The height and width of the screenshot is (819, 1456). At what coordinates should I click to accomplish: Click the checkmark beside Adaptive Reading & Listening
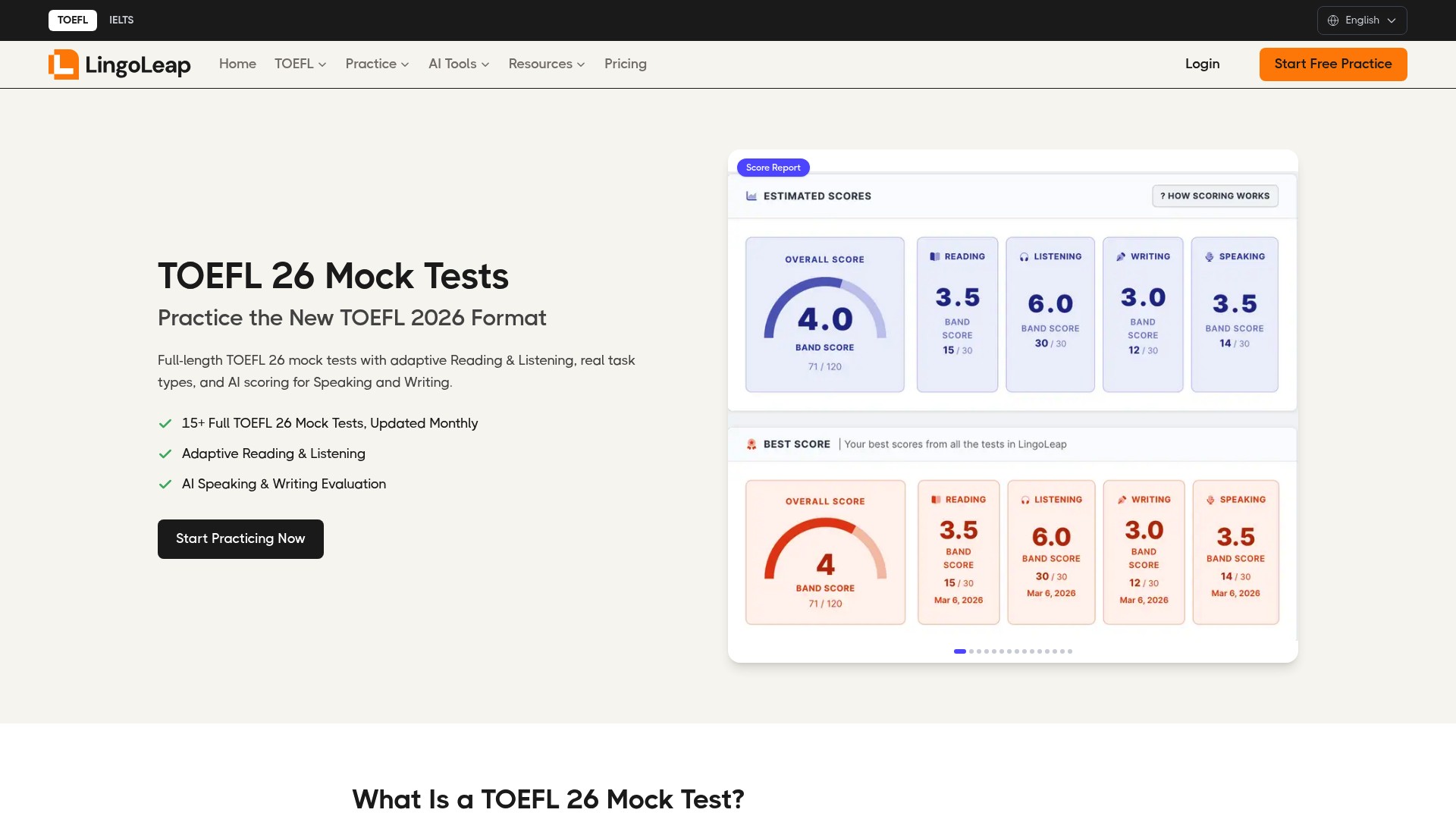[165, 454]
